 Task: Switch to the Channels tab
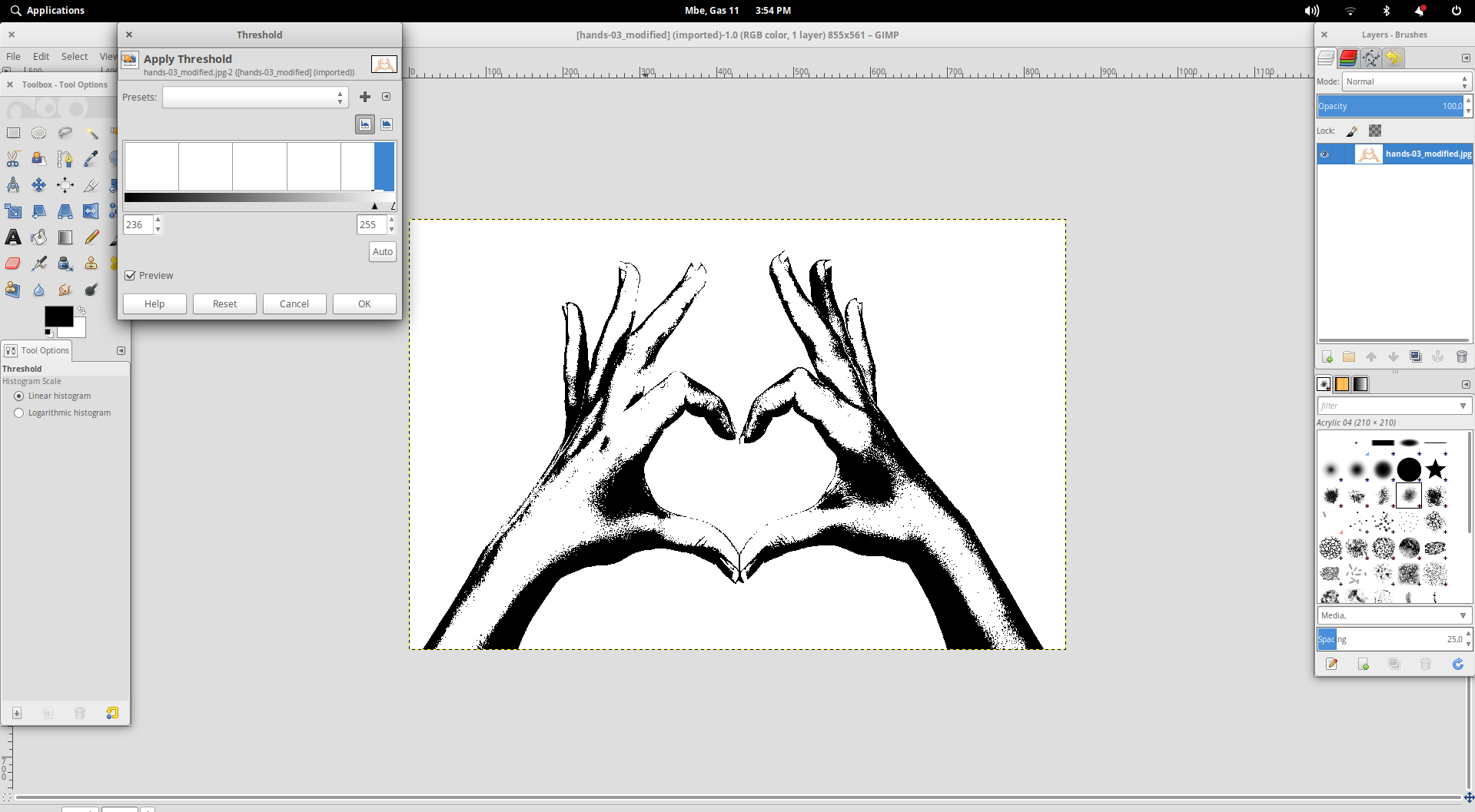click(1348, 58)
